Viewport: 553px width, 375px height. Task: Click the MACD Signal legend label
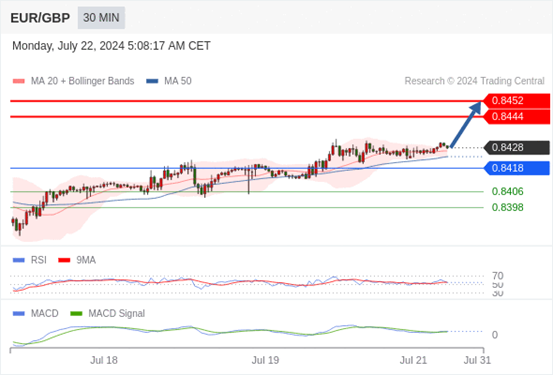click(116, 313)
